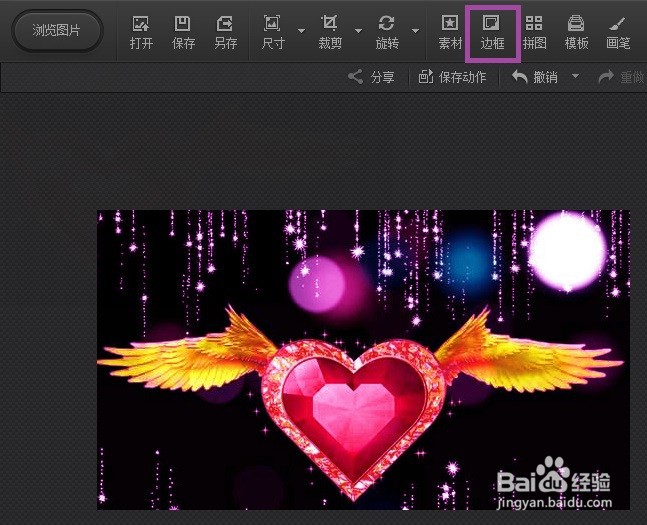Click the 分享 share button
This screenshot has width=647, height=525.
371,77
